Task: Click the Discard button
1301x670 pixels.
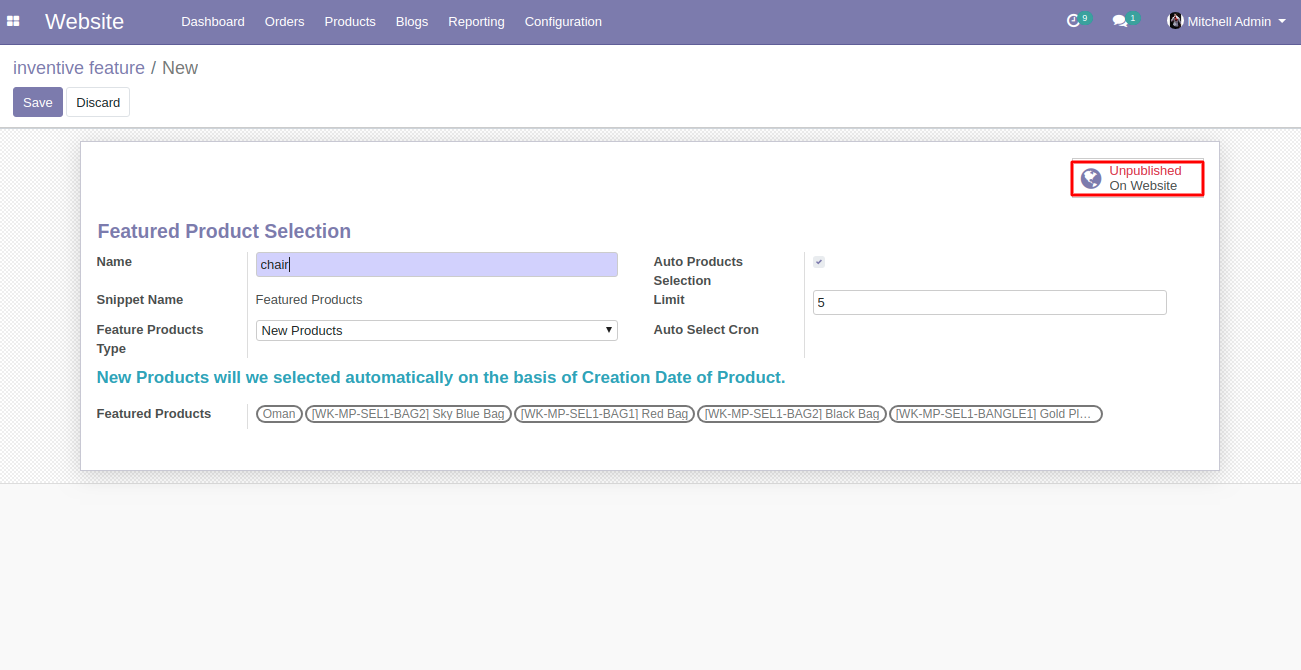Action: (x=98, y=102)
